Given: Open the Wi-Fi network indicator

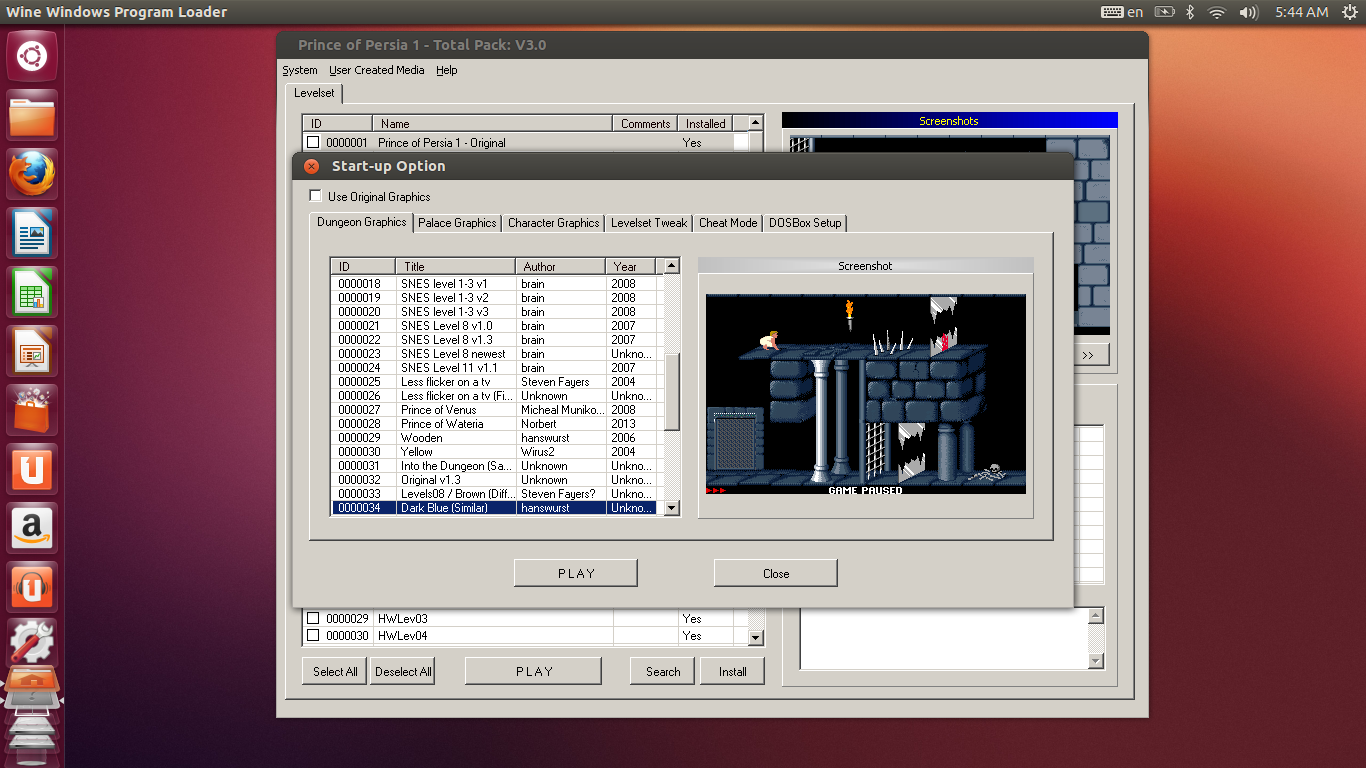Looking at the screenshot, I should pos(1216,12).
